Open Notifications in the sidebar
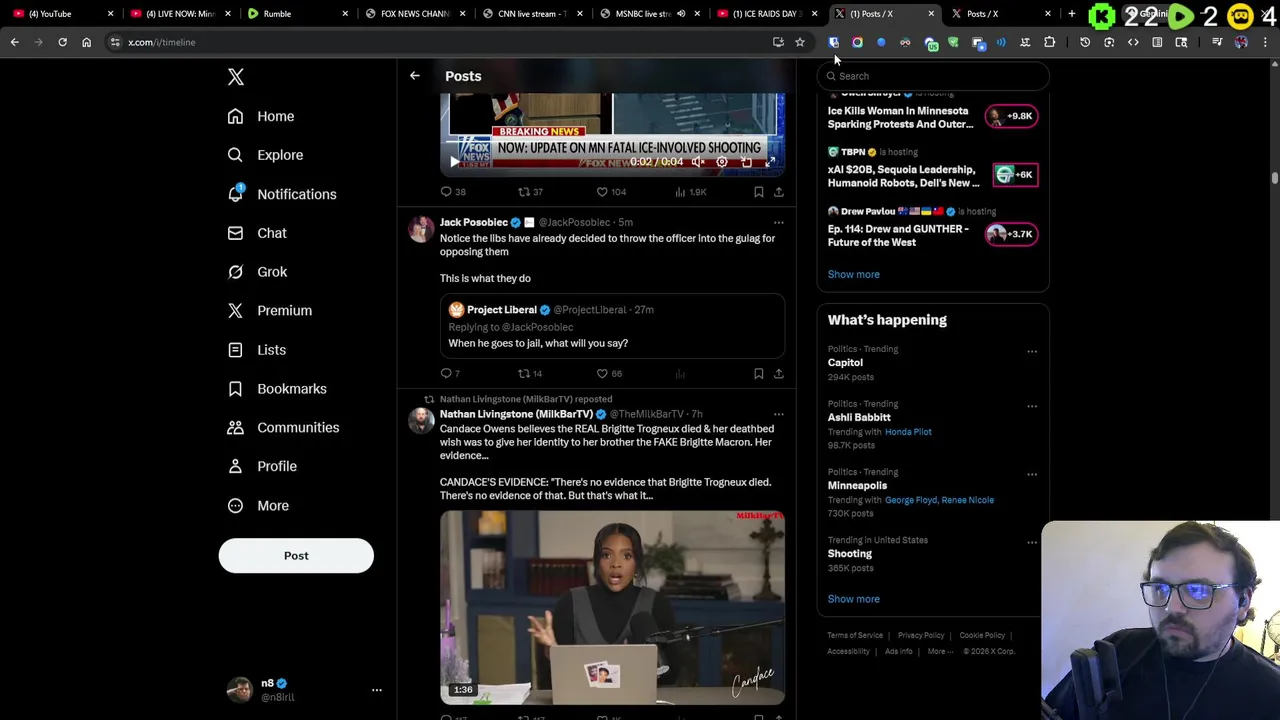1280x720 pixels. (282, 194)
